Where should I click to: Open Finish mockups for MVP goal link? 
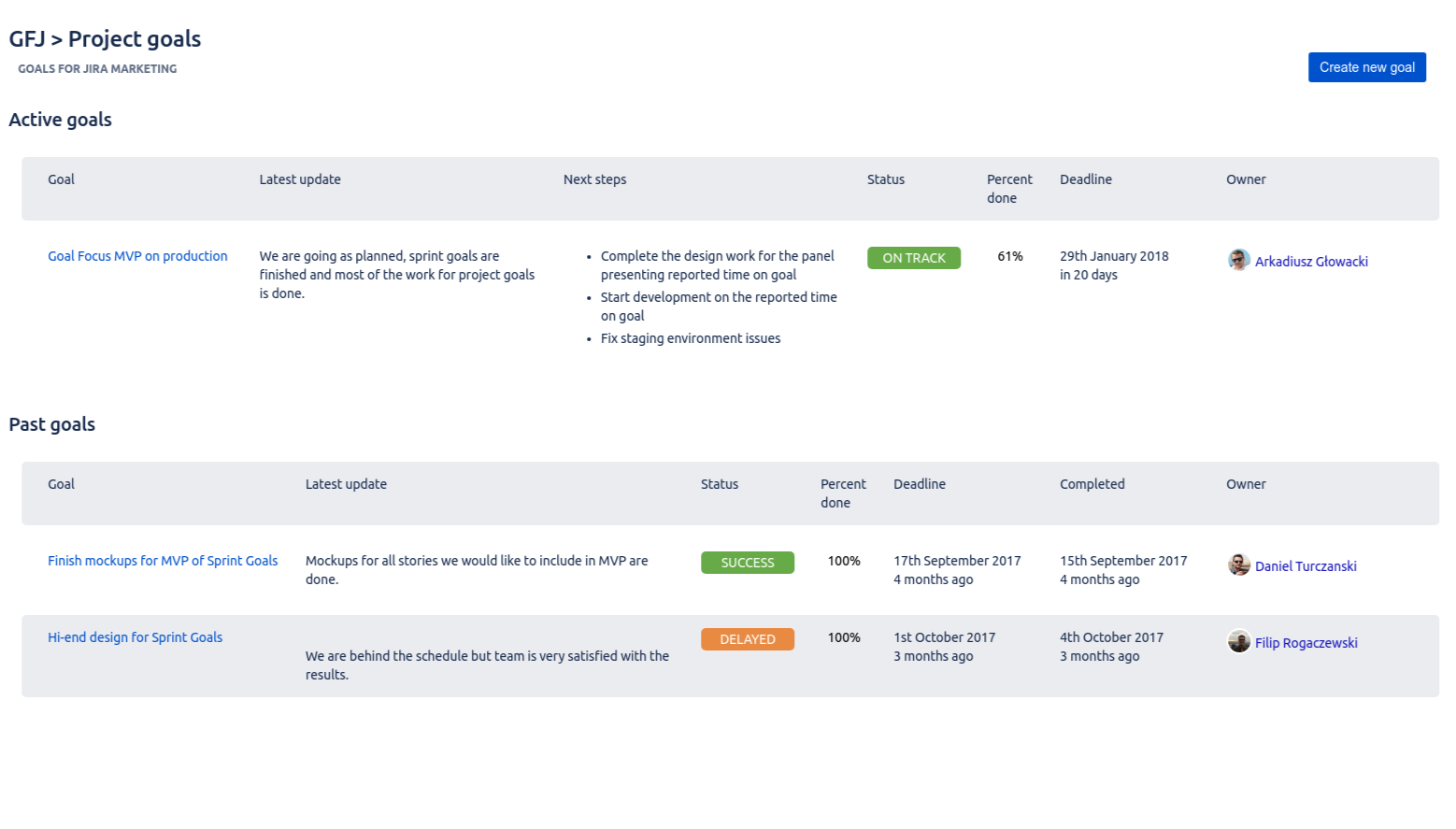[x=163, y=561]
